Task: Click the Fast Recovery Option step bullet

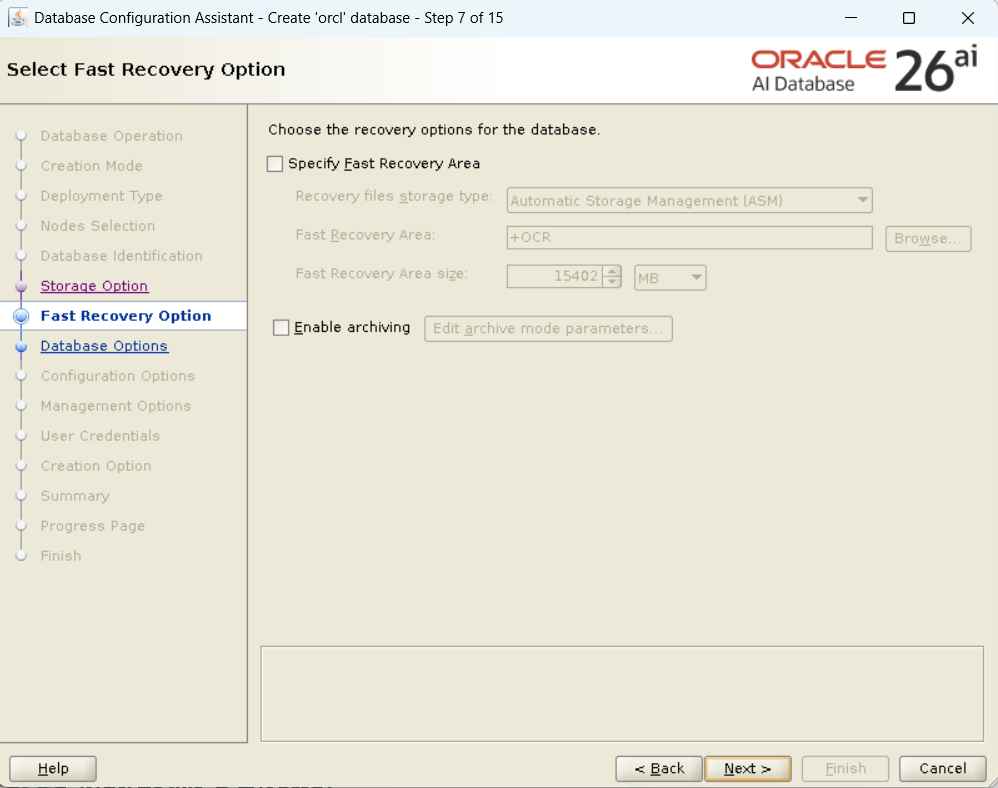Action: (21, 317)
